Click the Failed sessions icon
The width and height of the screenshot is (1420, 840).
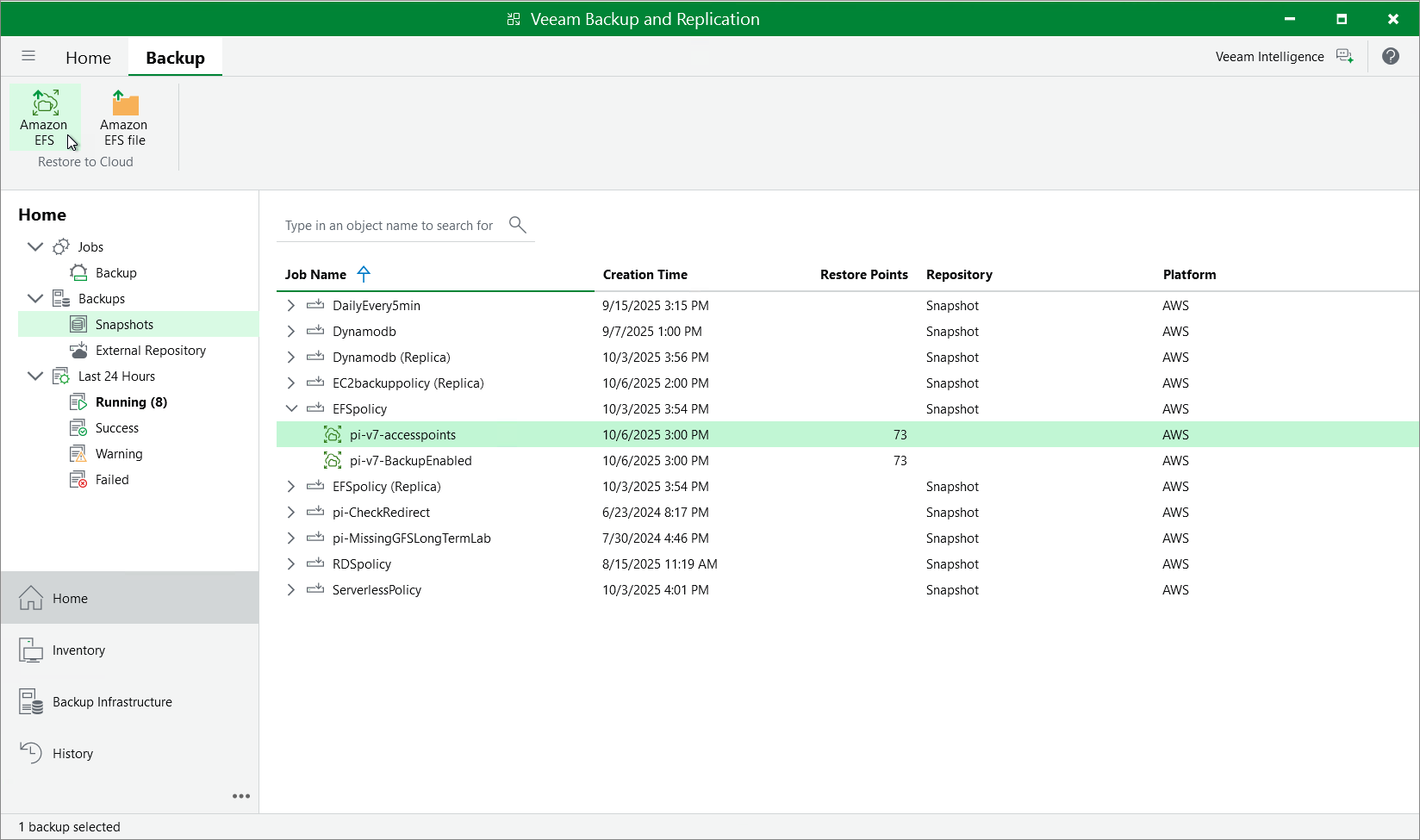click(x=78, y=480)
